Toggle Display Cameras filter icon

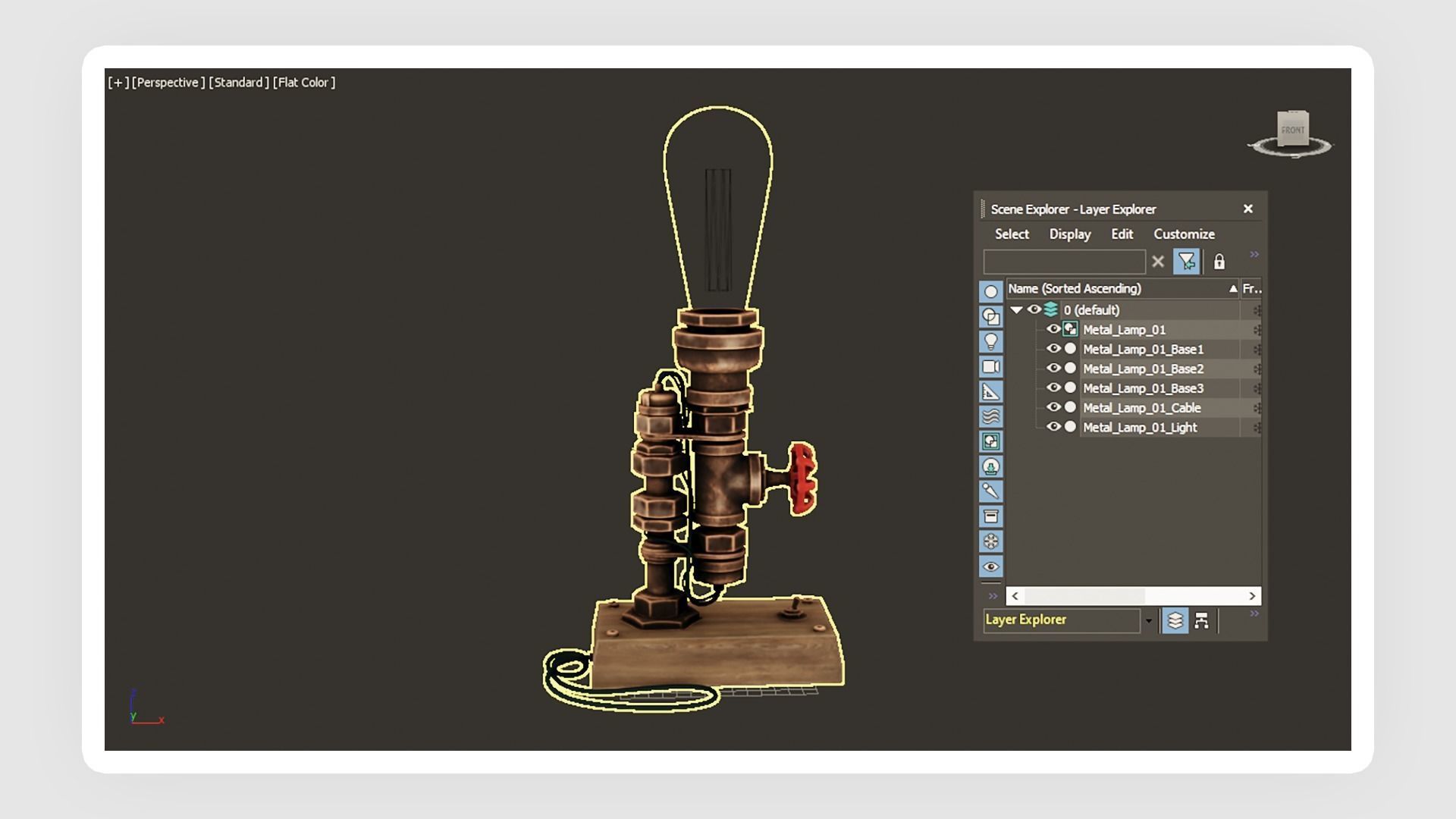pos(990,367)
